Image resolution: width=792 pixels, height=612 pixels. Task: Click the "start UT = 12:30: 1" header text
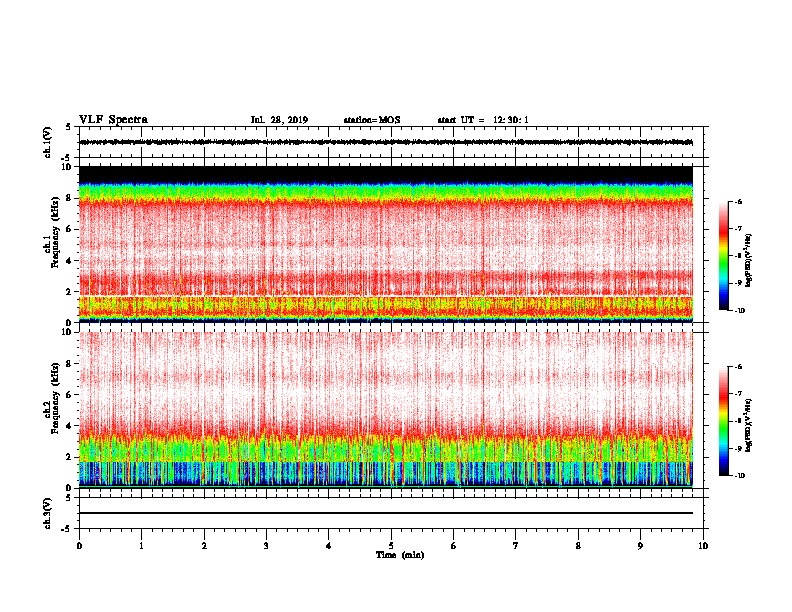483,120
